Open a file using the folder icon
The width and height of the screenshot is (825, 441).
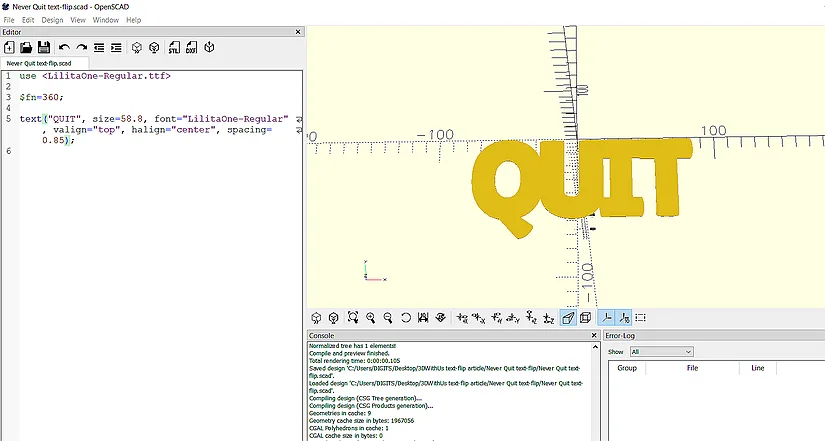(x=26, y=47)
